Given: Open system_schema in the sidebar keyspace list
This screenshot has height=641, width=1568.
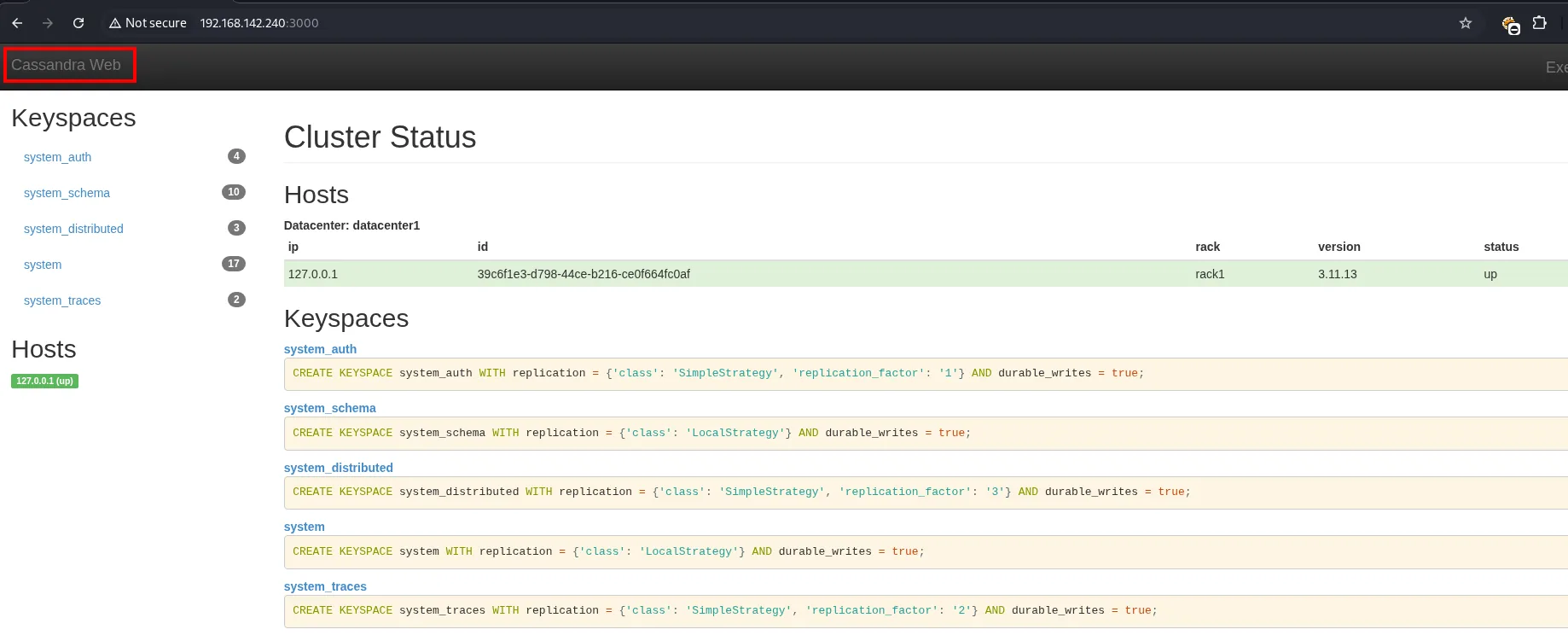Looking at the screenshot, I should (x=67, y=193).
